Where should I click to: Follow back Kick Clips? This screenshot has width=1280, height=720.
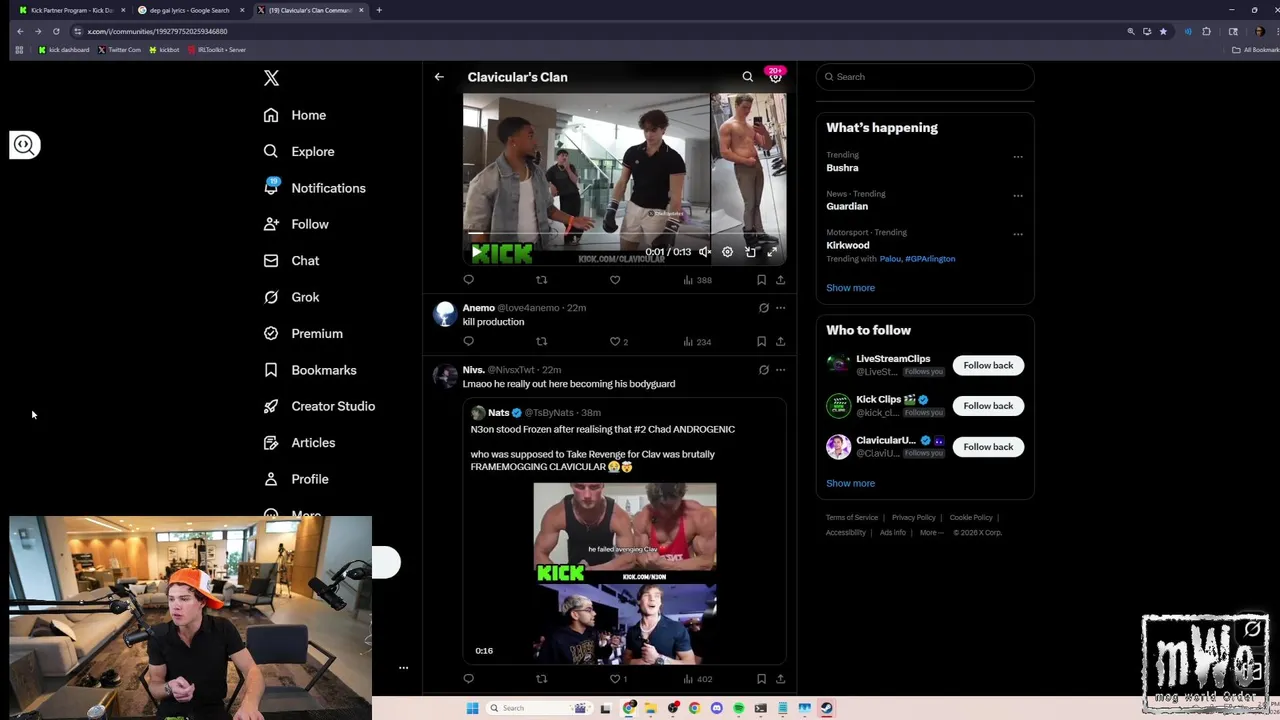tap(988, 406)
